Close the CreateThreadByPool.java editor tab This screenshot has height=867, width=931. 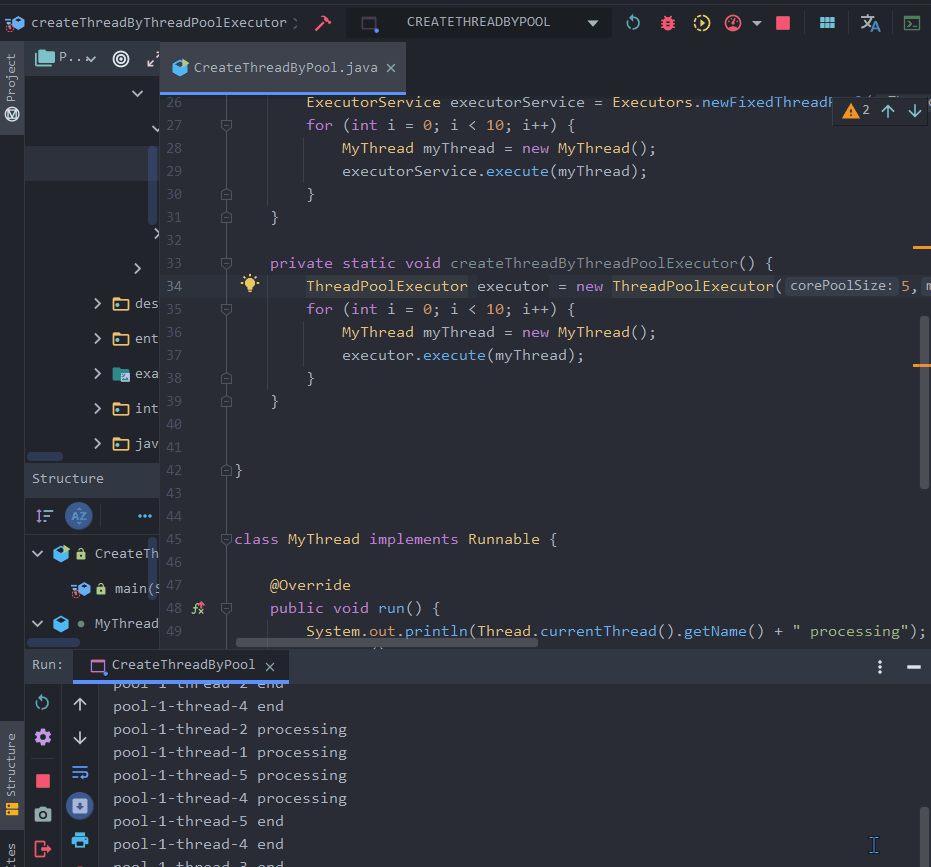(391, 68)
